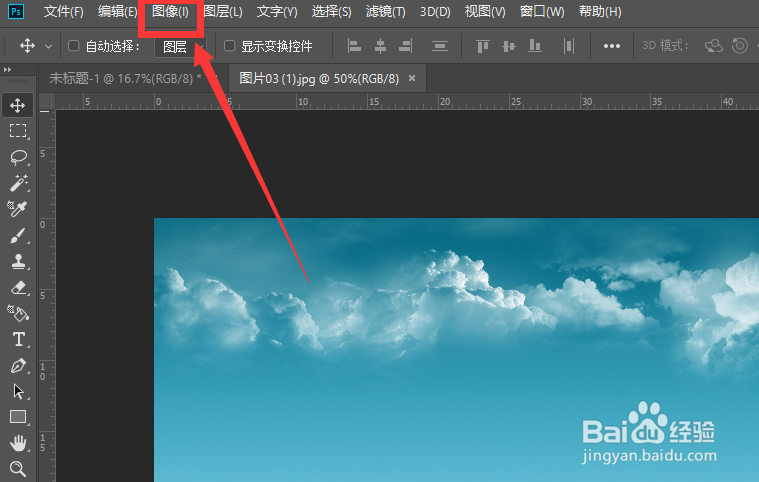
Task: Open the 视图(V) menu
Action: tap(485, 12)
